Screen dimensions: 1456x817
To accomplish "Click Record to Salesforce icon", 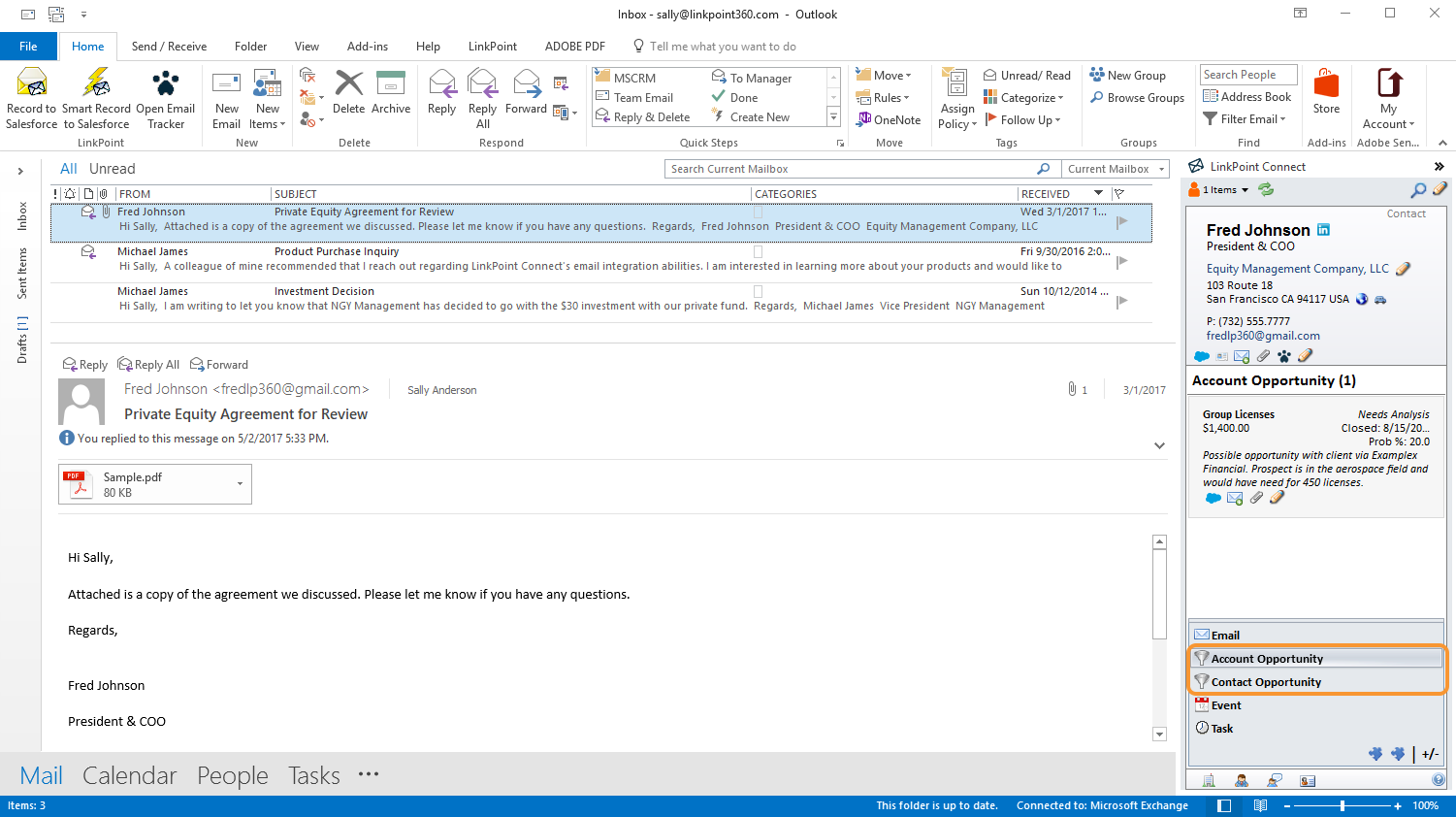I will [x=31, y=83].
